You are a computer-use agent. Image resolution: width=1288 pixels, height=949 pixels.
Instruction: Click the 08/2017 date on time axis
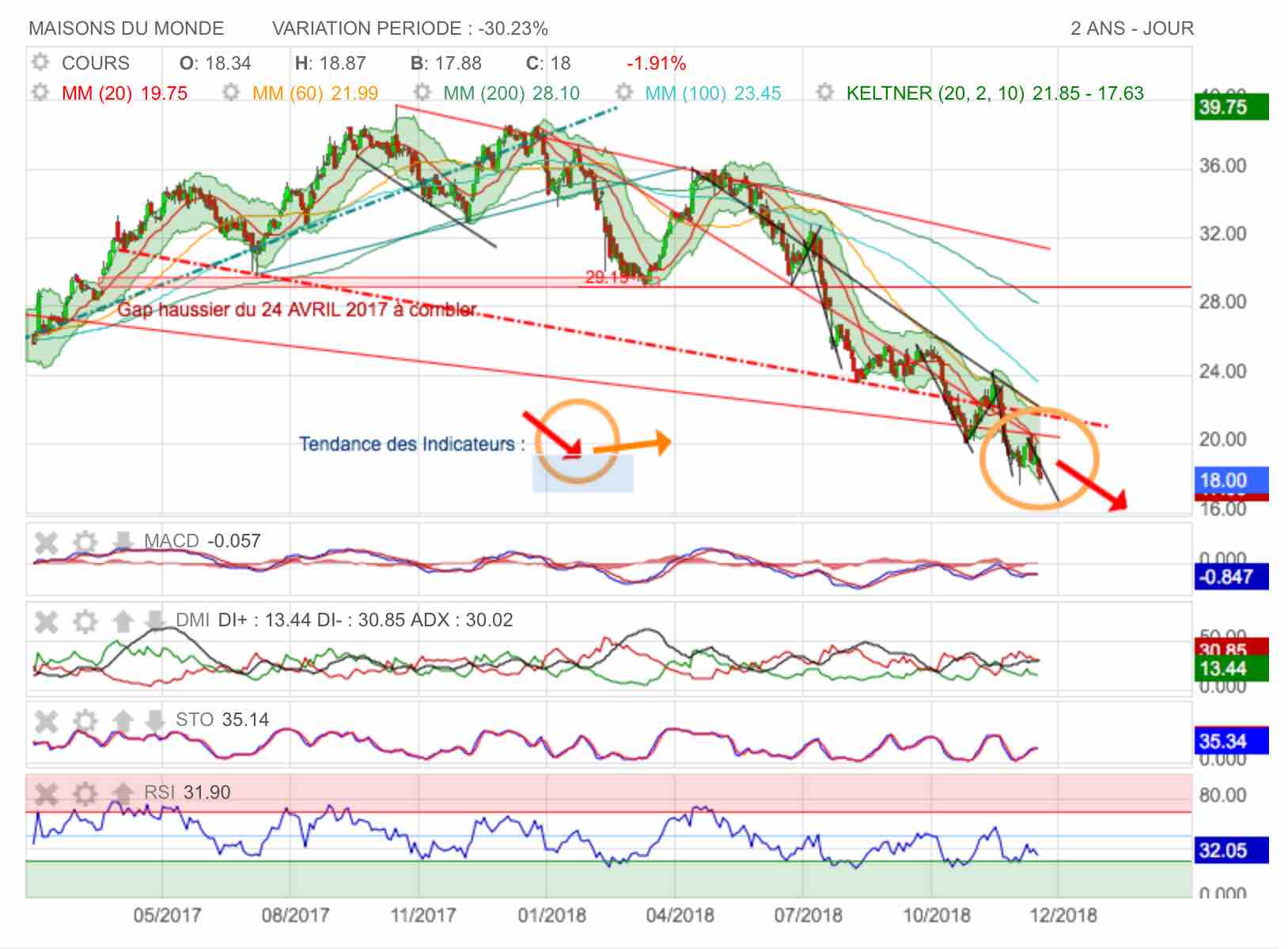coord(295,916)
